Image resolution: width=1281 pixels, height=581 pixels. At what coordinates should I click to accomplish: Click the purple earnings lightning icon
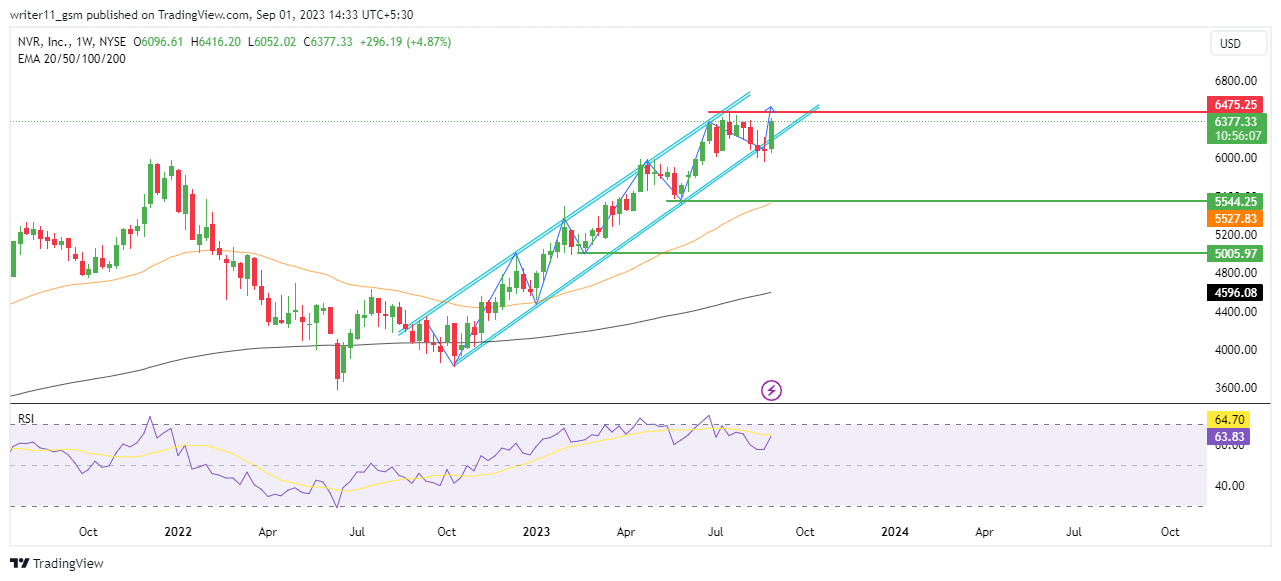tap(771, 390)
